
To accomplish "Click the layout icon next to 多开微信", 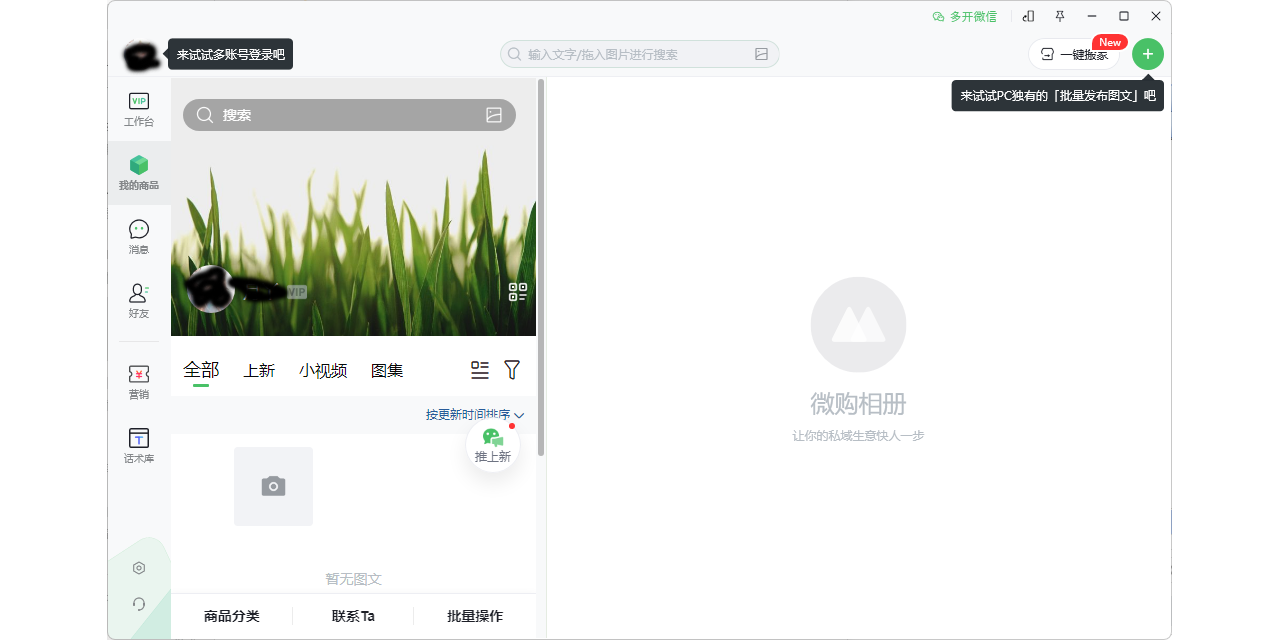I will point(1028,16).
